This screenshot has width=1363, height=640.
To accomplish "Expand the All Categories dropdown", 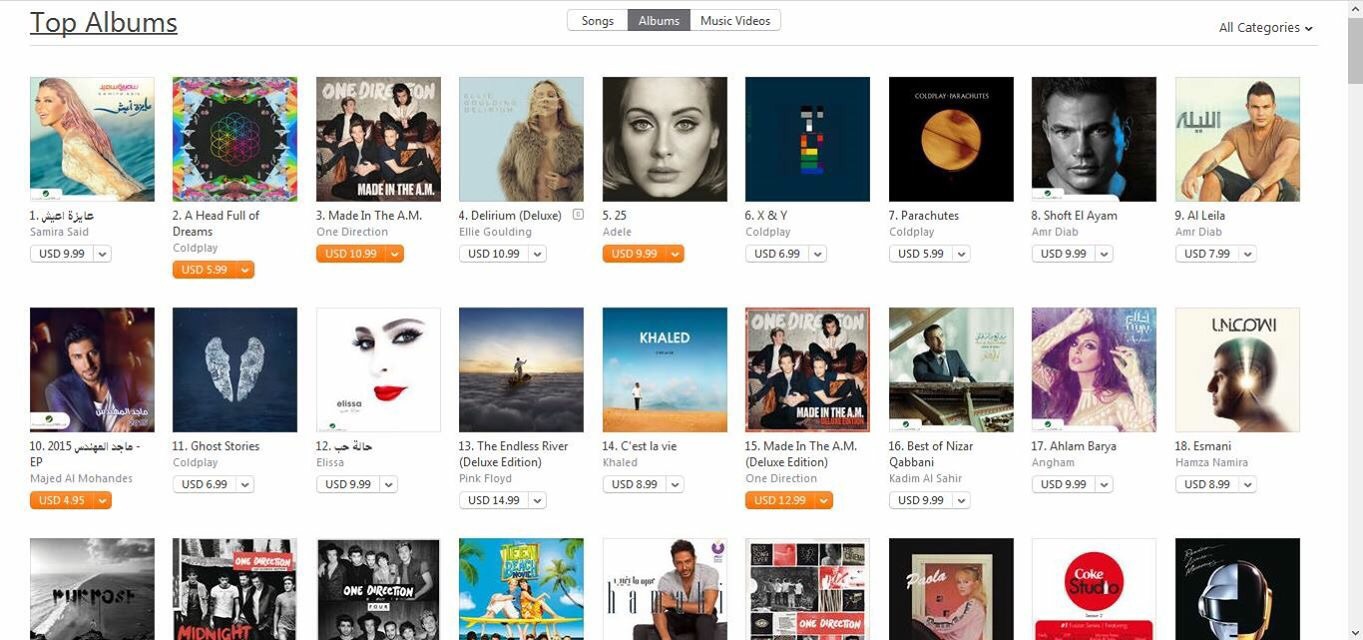I will click(1265, 28).
